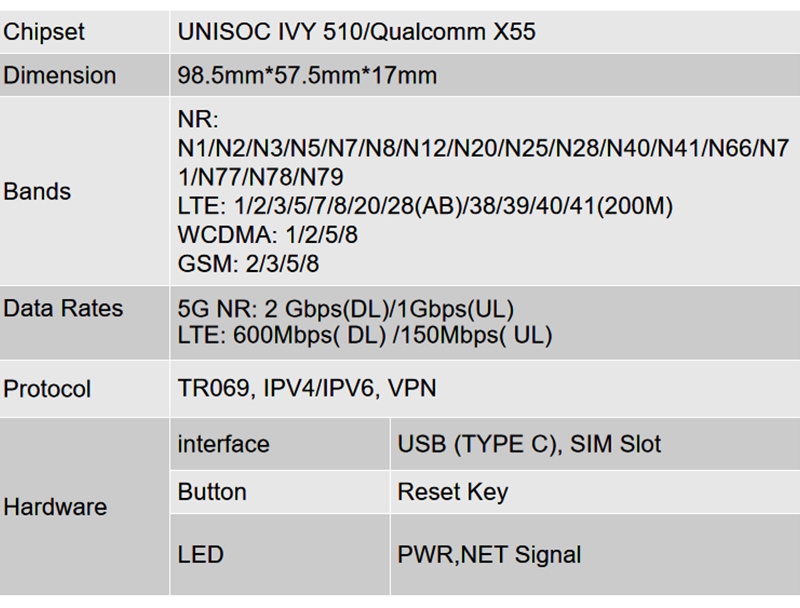Click the Dimension row label
The height and width of the screenshot is (608, 800).
pos(60,75)
